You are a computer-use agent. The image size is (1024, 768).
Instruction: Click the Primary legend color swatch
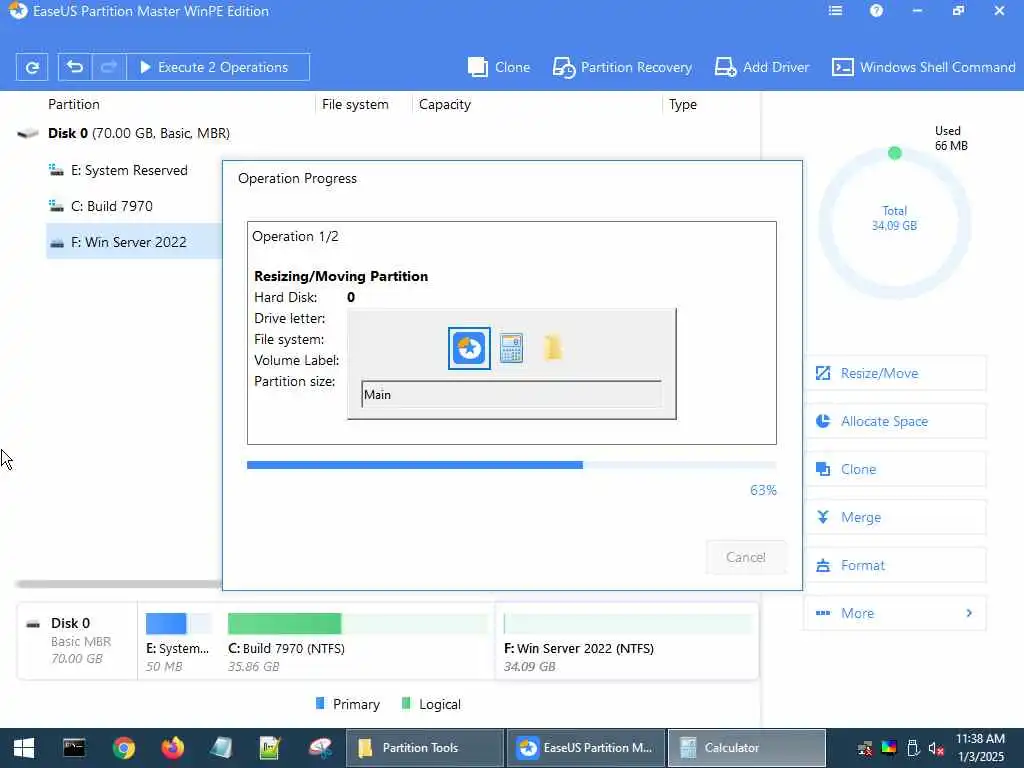[320, 703]
